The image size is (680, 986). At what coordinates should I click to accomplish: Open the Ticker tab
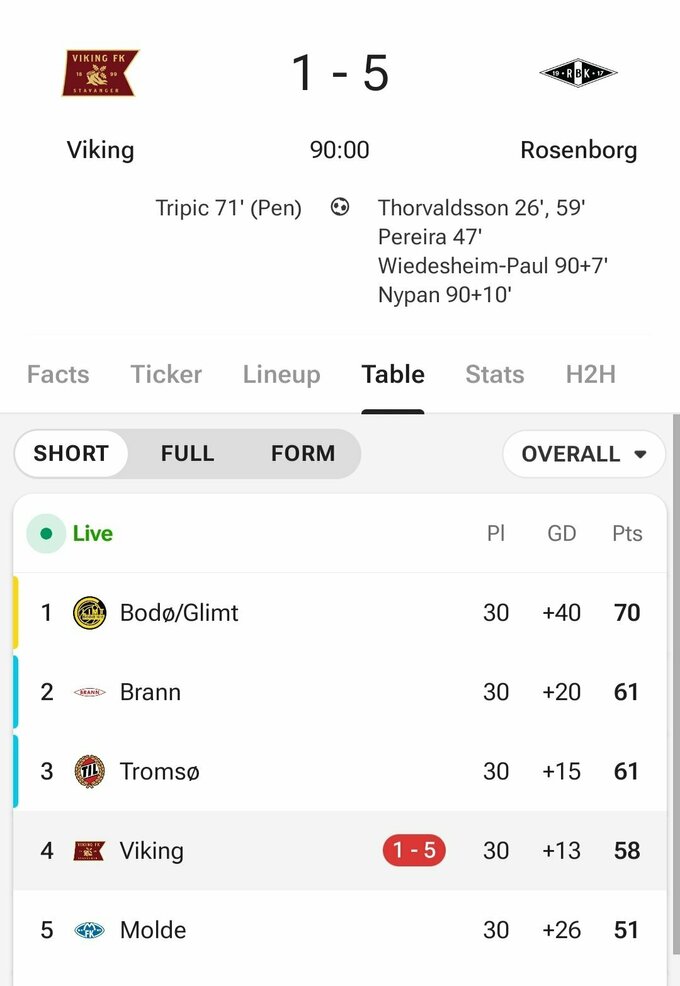coord(166,374)
